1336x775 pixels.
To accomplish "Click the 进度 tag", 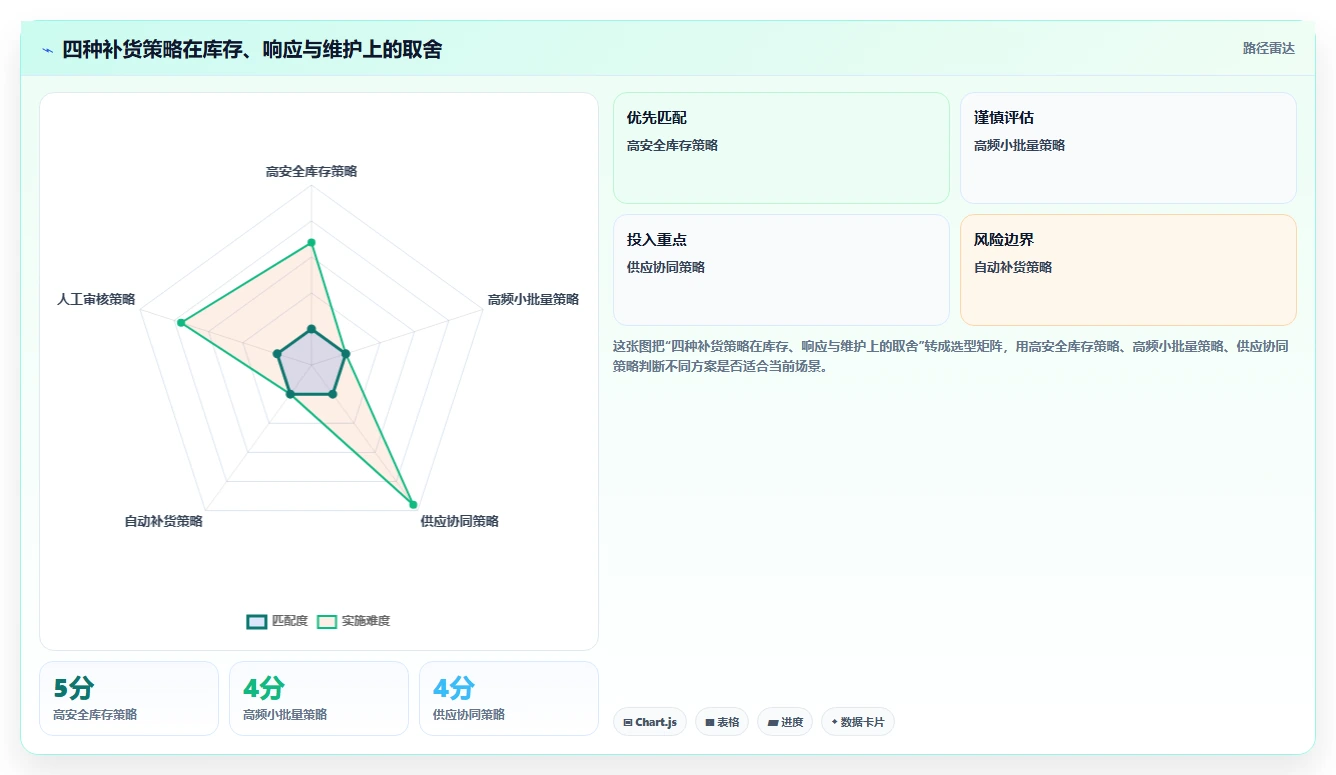I will pyautogui.click(x=785, y=722).
